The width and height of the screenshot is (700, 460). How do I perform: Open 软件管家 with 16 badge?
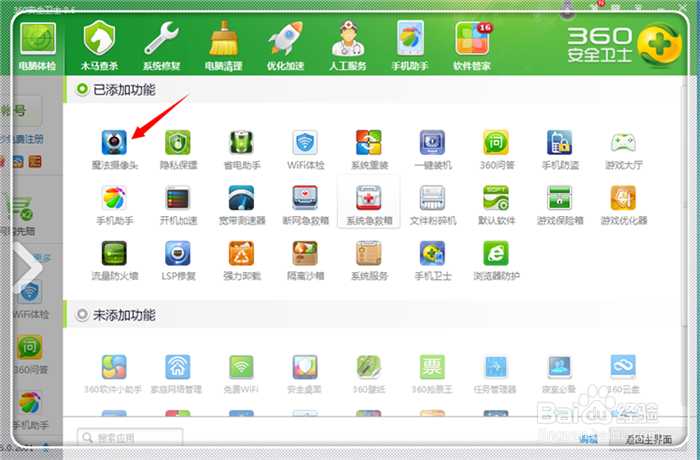pos(472,46)
